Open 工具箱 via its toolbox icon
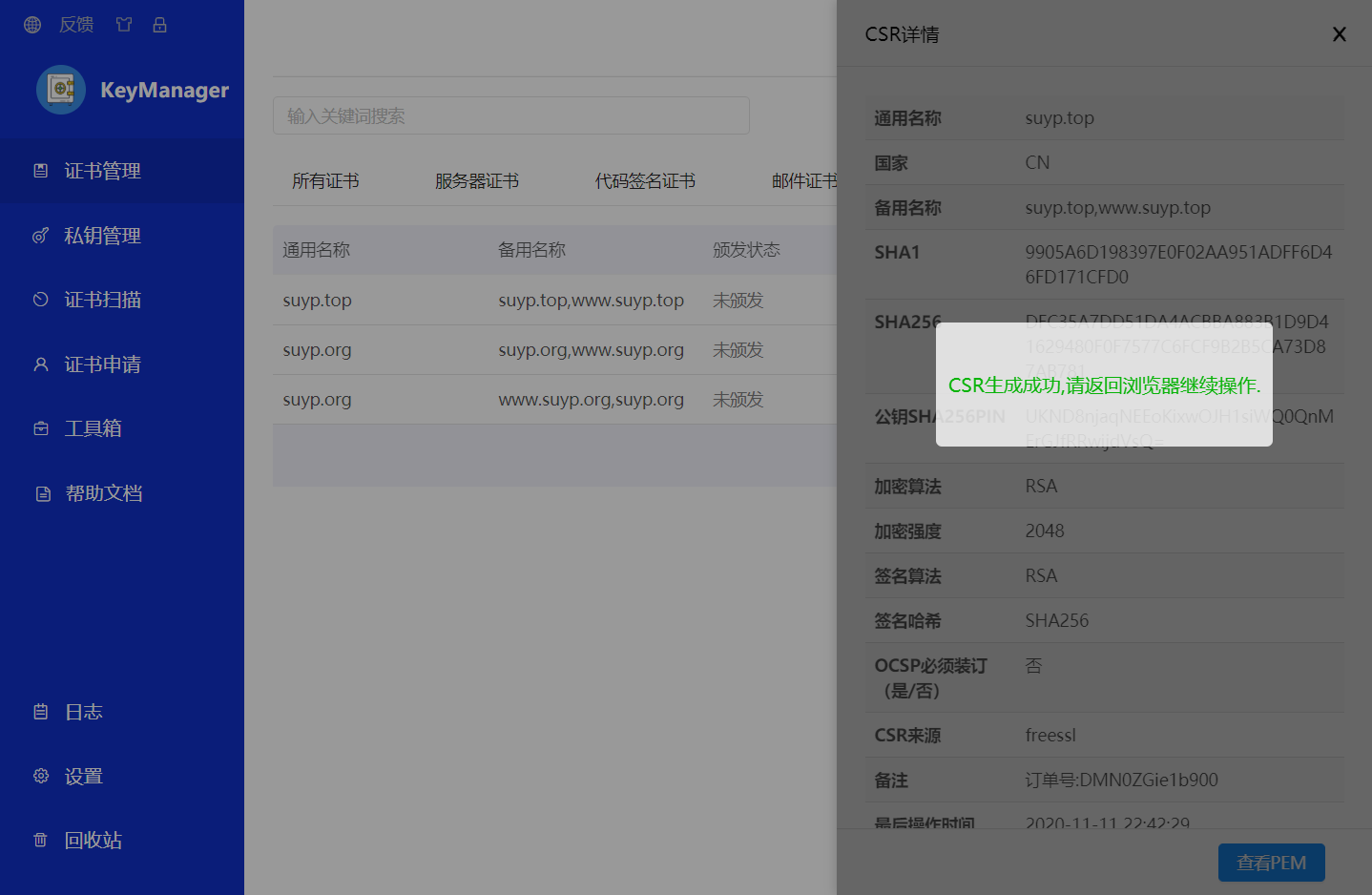The height and width of the screenshot is (895, 1372). [40, 427]
